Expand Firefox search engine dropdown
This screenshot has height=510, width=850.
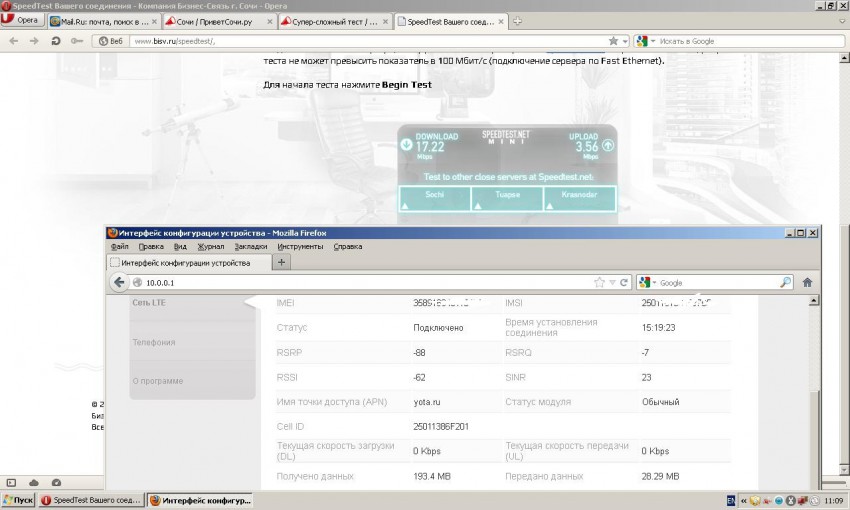654,282
